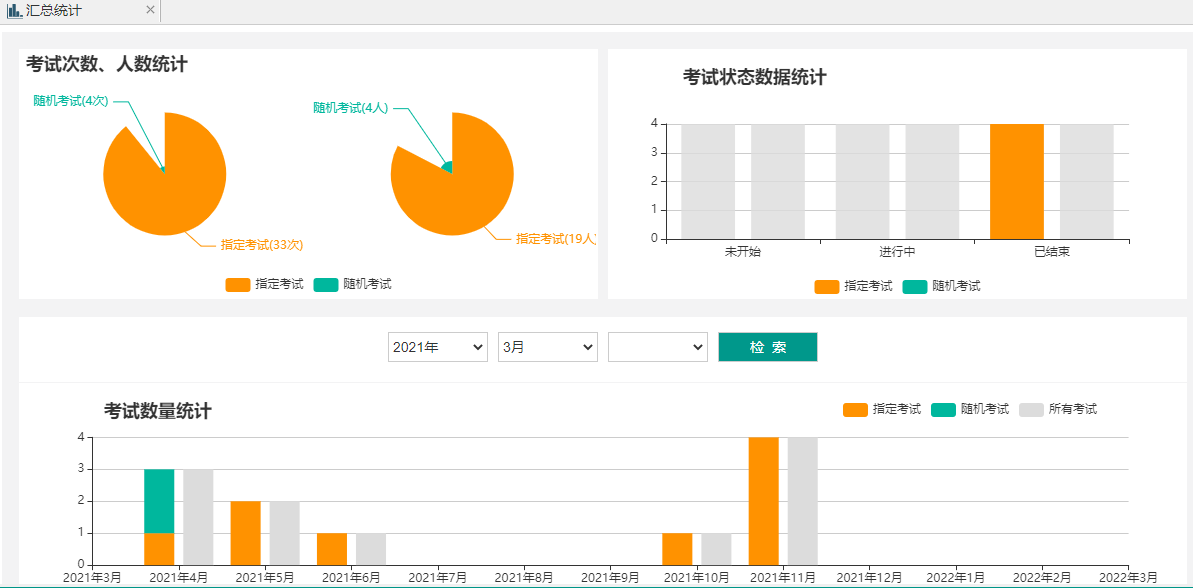Click the bar chart icon on the 汇总统计 tab
This screenshot has width=1193, height=588.
pos(14,10)
